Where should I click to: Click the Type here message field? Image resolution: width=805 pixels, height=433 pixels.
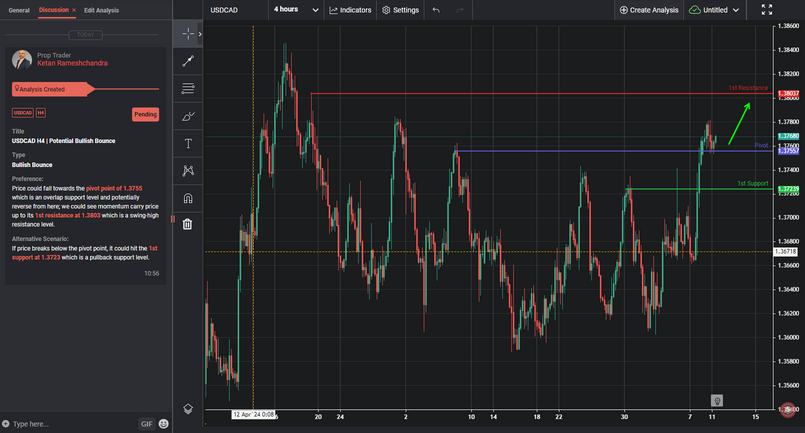coord(74,424)
